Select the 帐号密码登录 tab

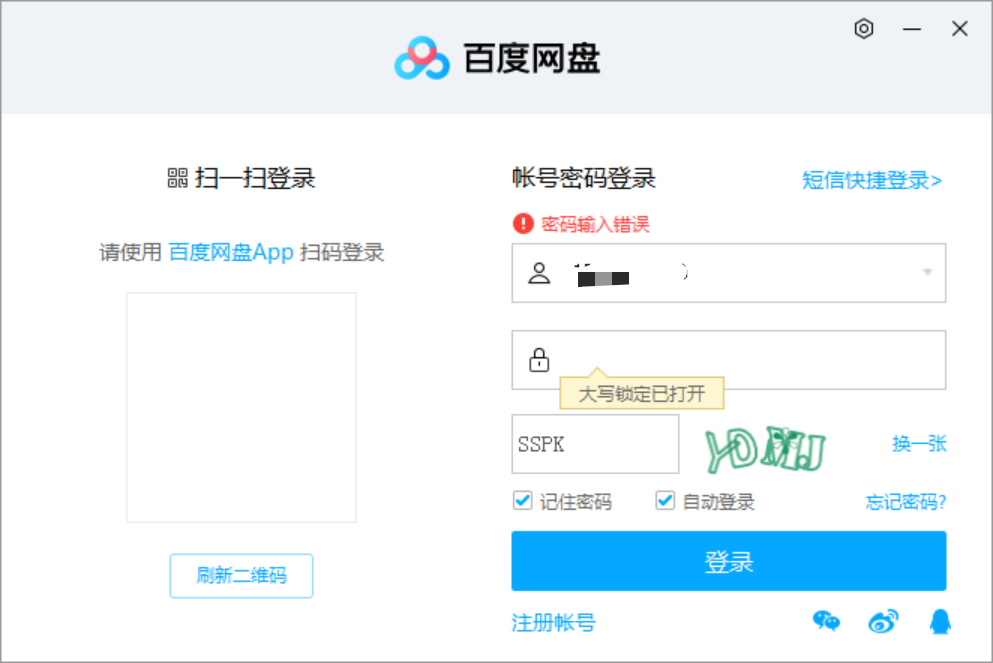click(584, 178)
